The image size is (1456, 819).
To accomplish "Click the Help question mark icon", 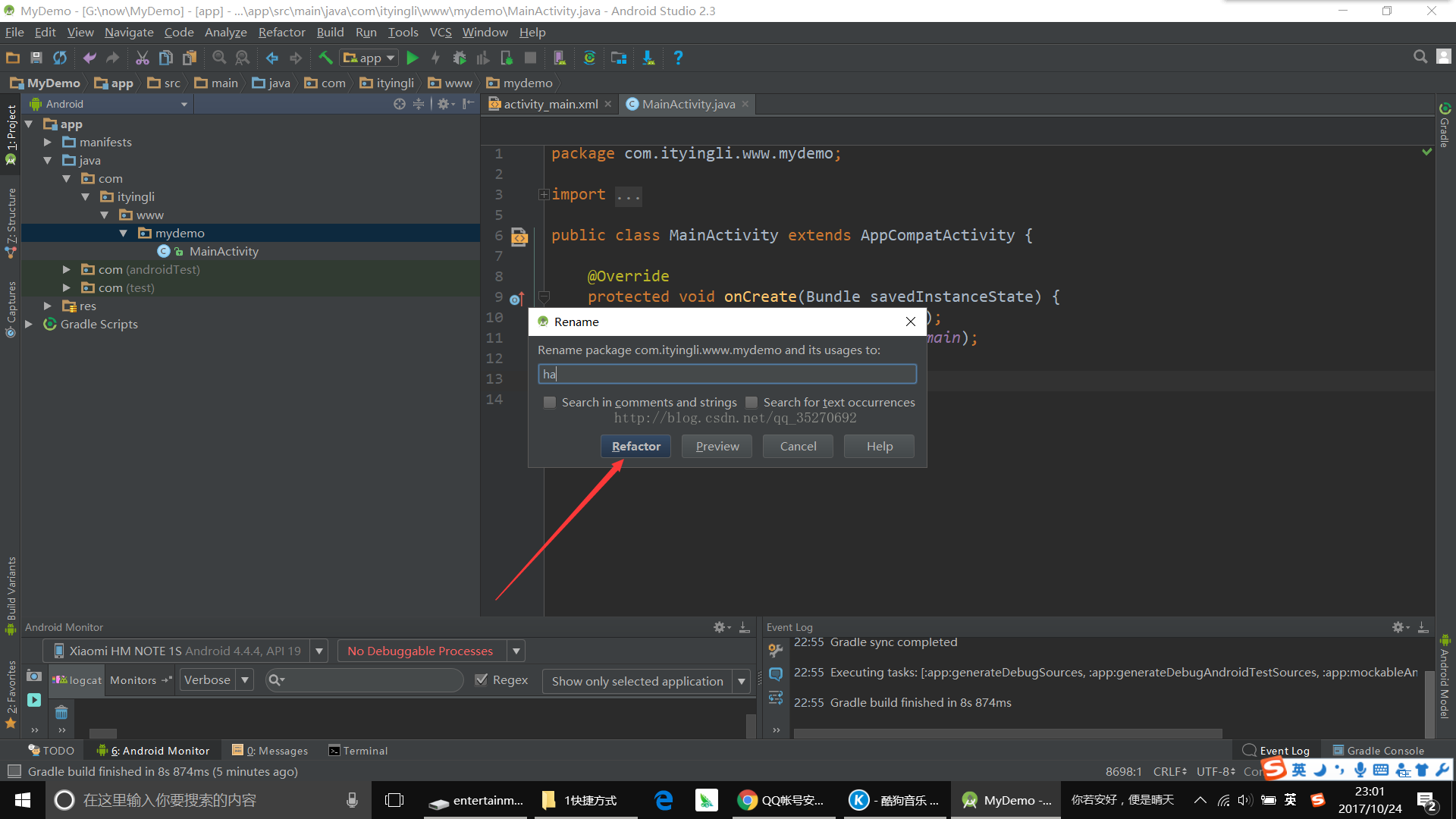I will tap(678, 58).
